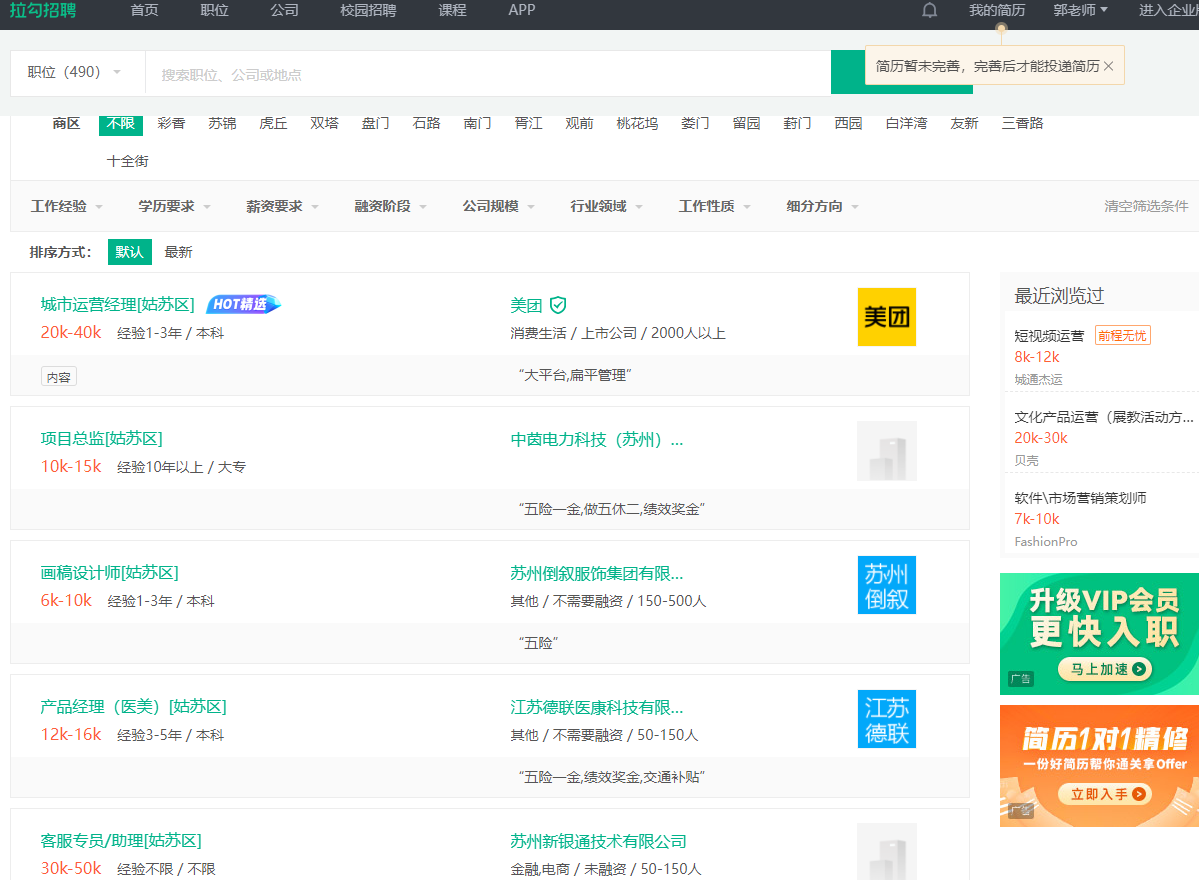Screen dimensions: 1199x880
Task: Click the 美团 company logo
Action: [886, 317]
